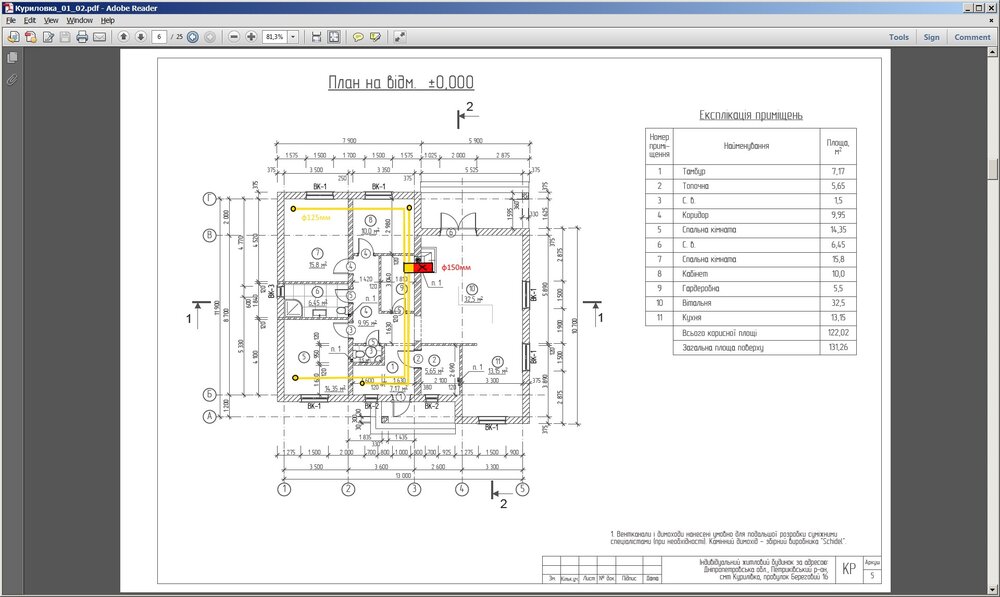Click the email attachment icon
Image resolution: width=1000 pixels, height=597 pixels.
tap(99, 36)
